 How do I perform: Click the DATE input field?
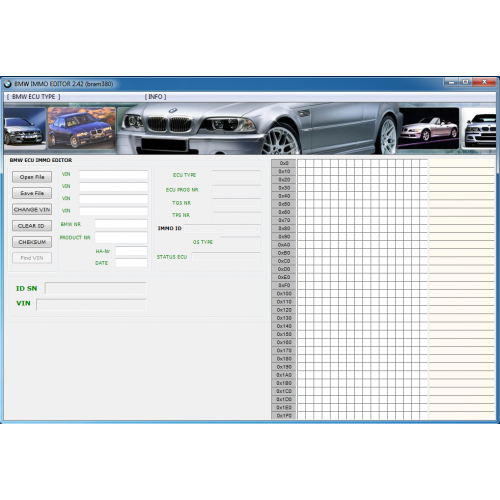[x=131, y=263]
